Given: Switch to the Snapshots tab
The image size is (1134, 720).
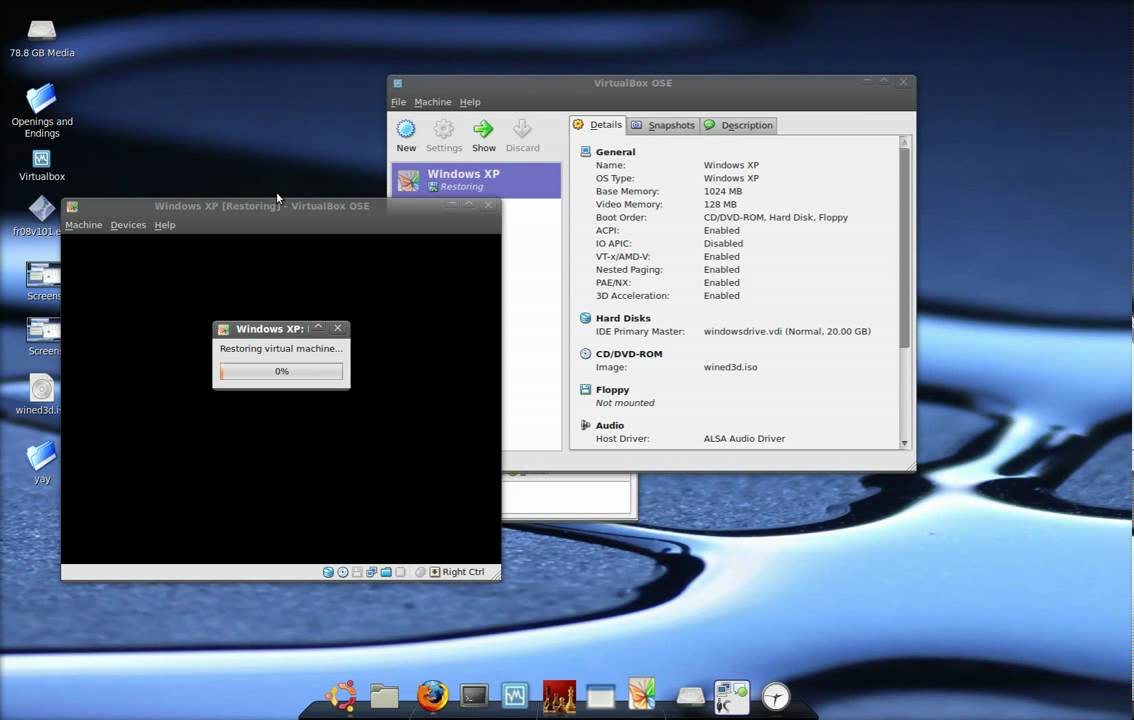Looking at the screenshot, I should point(662,125).
